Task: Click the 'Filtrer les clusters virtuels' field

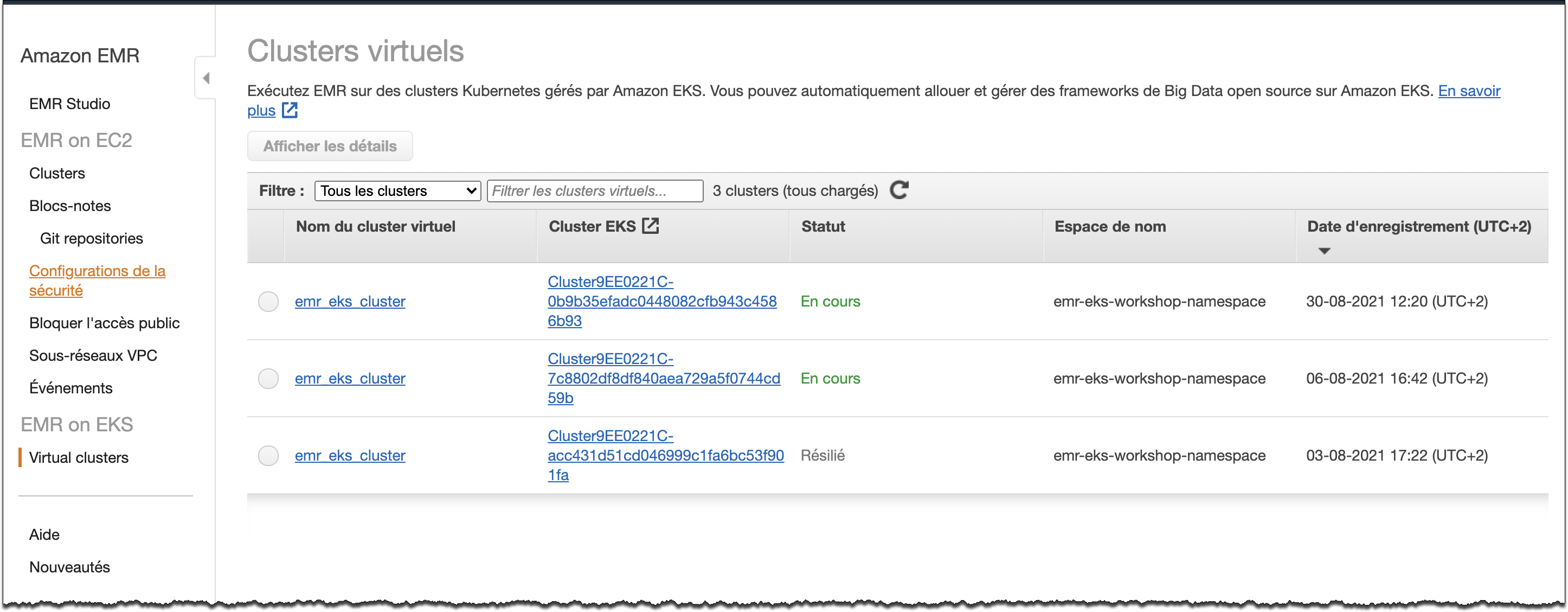Action: (595, 190)
